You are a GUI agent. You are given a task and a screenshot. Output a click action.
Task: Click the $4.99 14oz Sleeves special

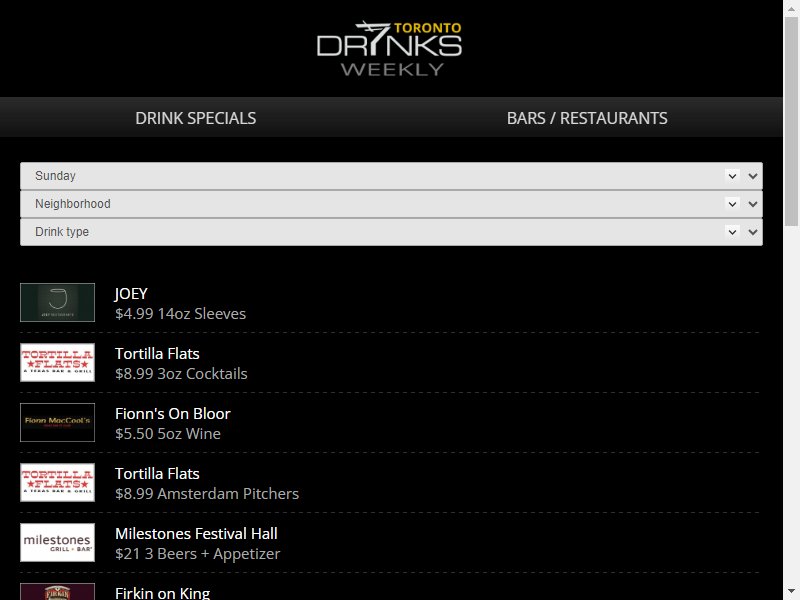click(181, 313)
